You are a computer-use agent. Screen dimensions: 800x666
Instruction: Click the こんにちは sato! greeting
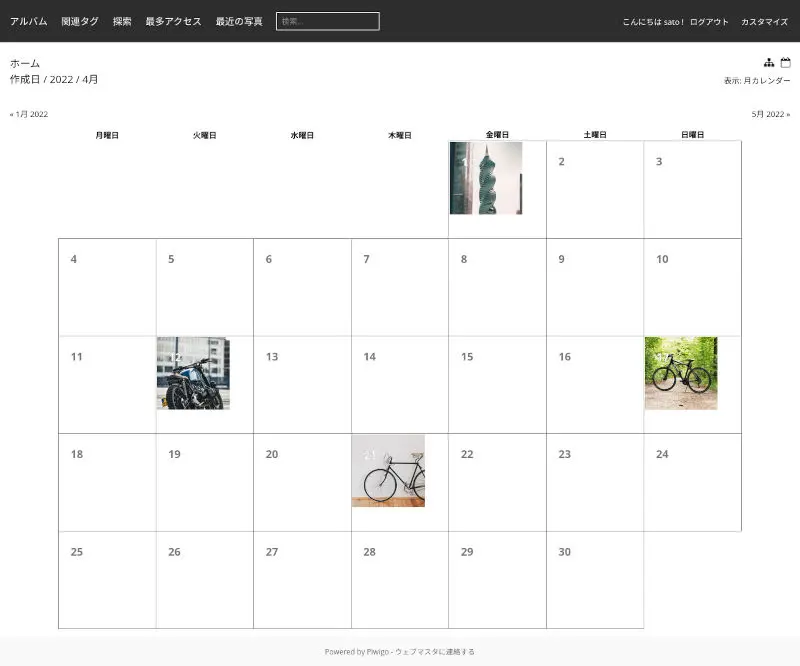[653, 22]
